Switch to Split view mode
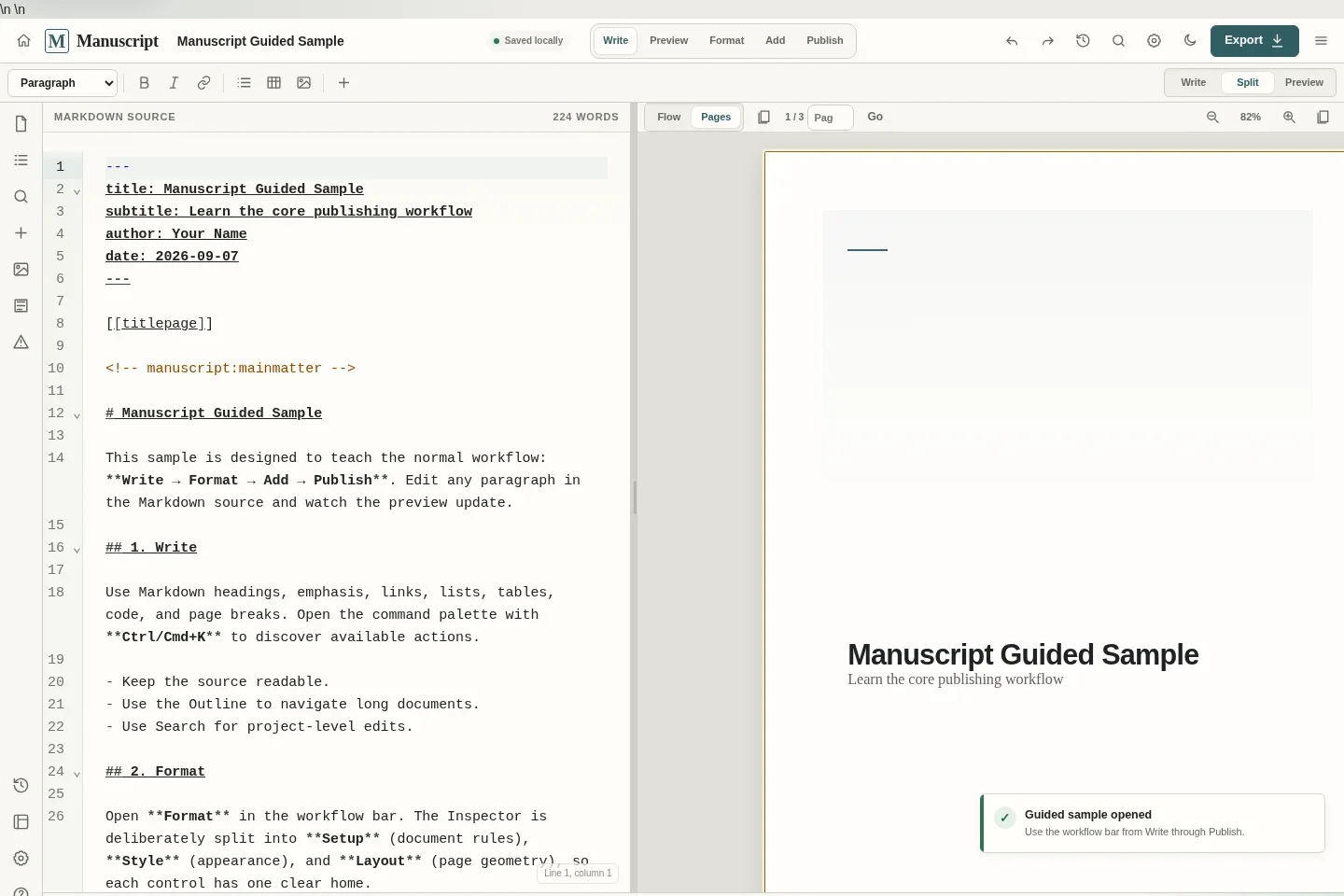The height and width of the screenshot is (896, 1344). point(1247,83)
